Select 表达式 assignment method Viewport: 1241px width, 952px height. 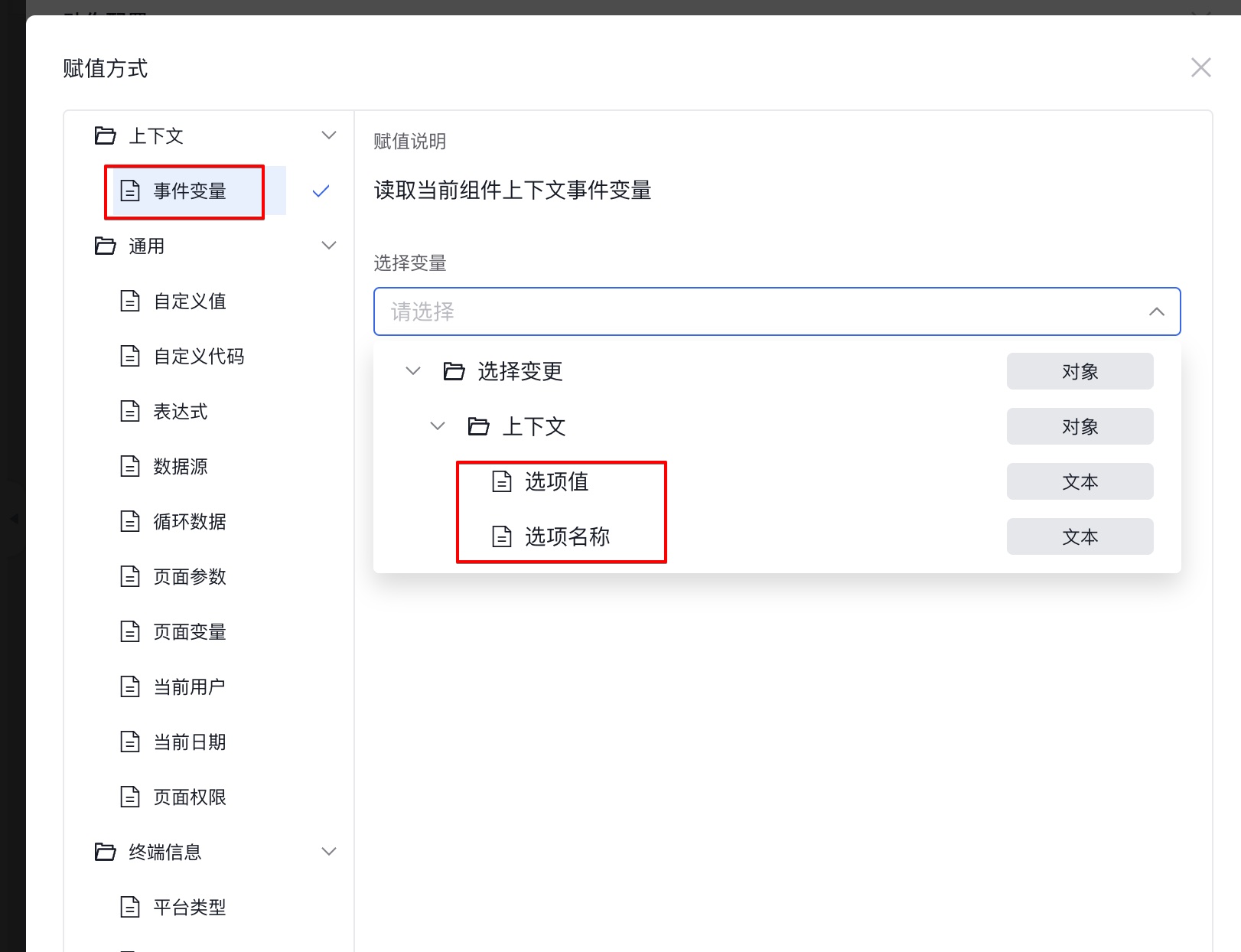click(181, 411)
